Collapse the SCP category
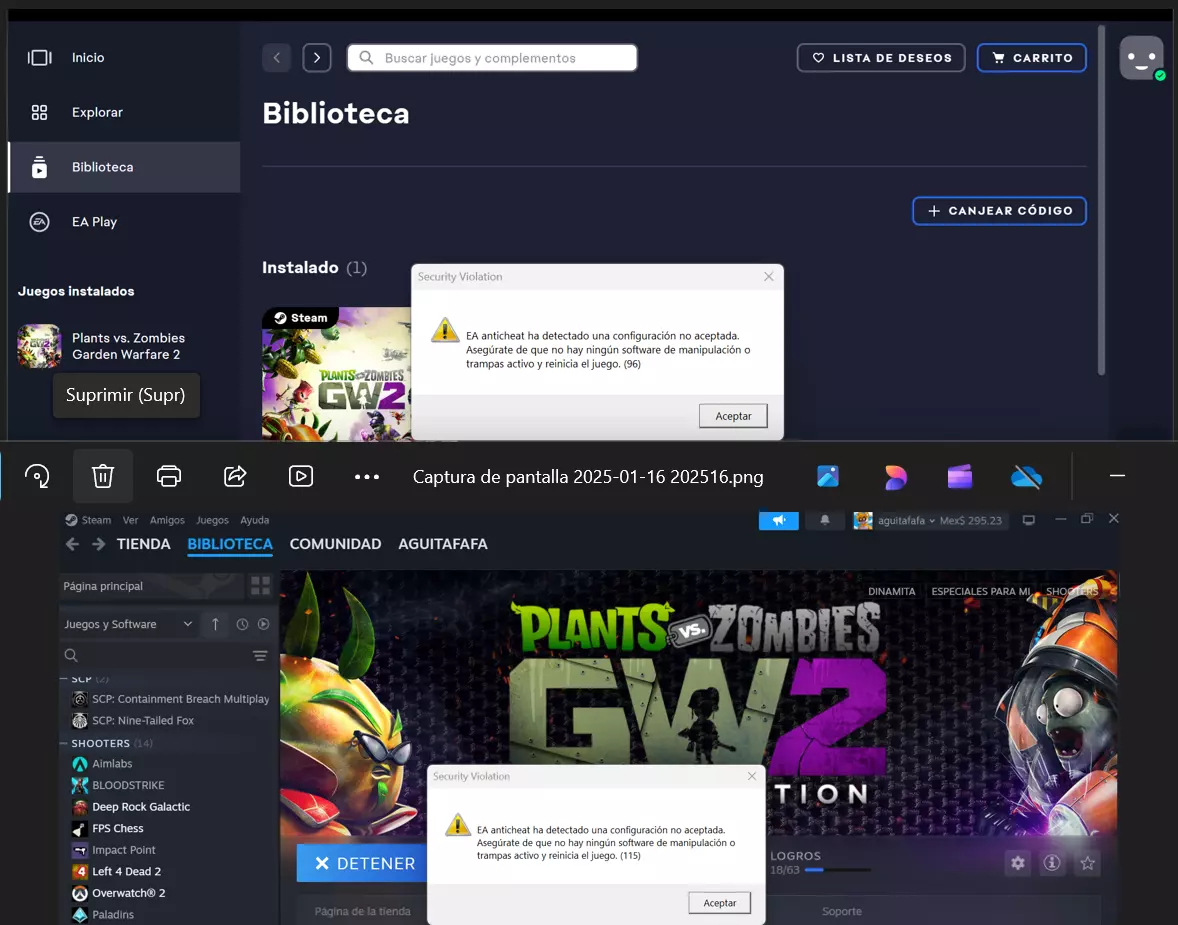Viewport: 1178px width, 925px height. 64,679
